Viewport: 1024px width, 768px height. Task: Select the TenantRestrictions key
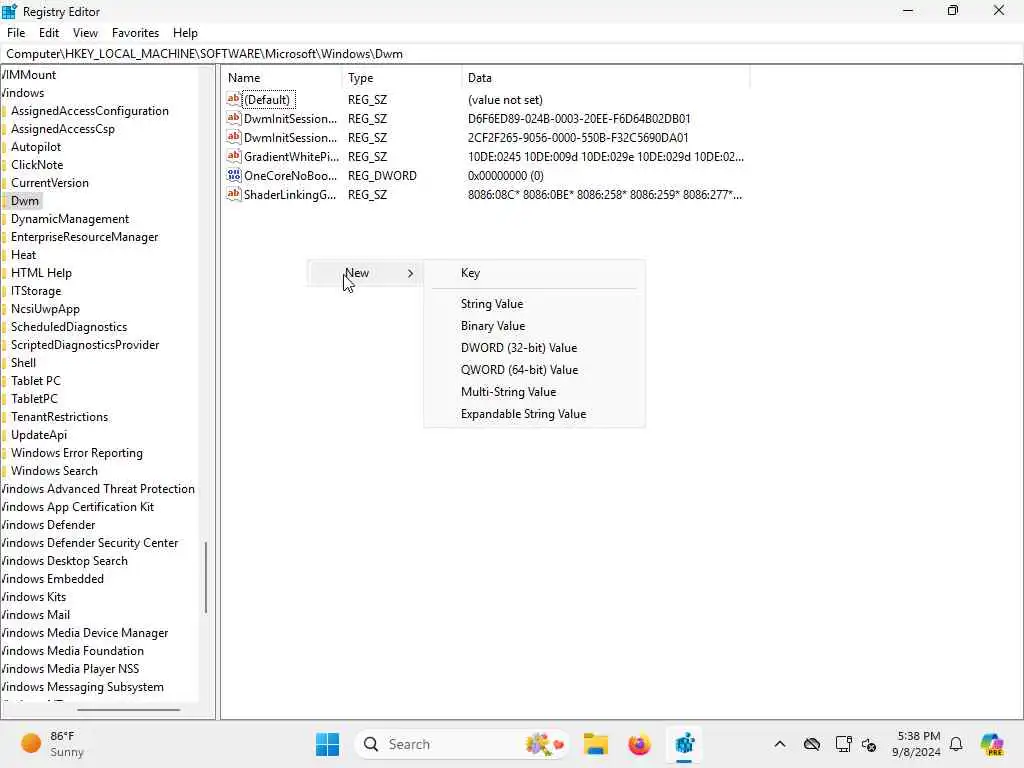pyautogui.click(x=59, y=417)
